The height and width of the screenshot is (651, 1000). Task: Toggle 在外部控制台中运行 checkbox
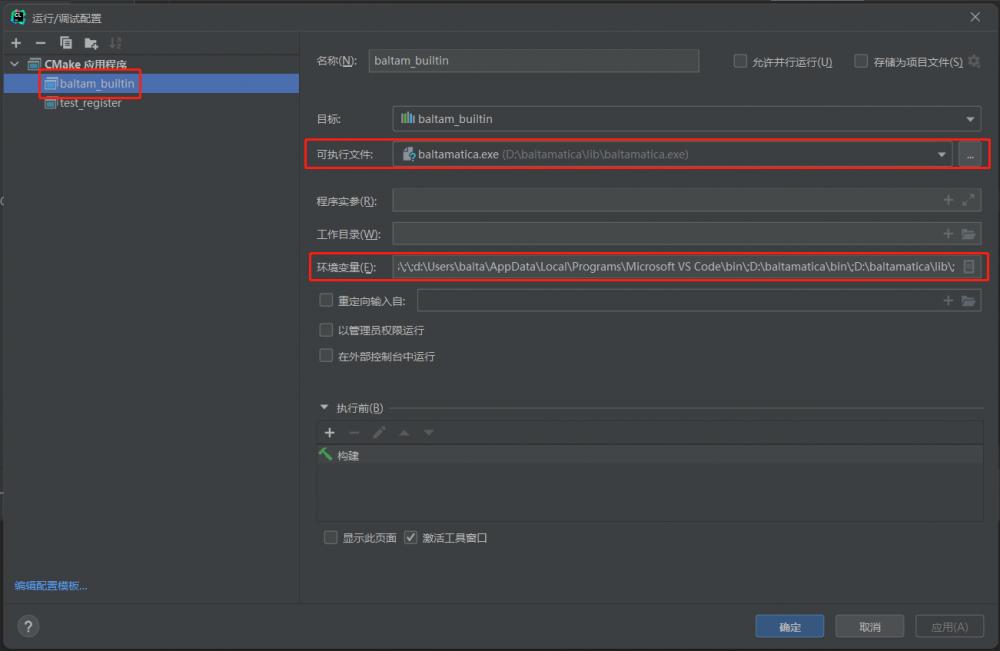tap(326, 356)
